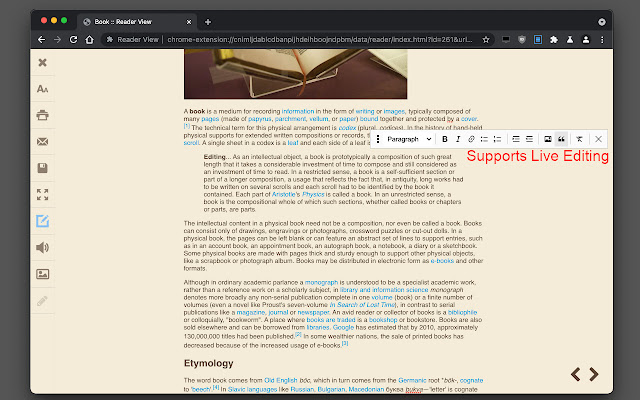The height and width of the screenshot is (400, 640).
Task: Enter fullscreen using the expand arrows icon
Action: tap(42, 194)
